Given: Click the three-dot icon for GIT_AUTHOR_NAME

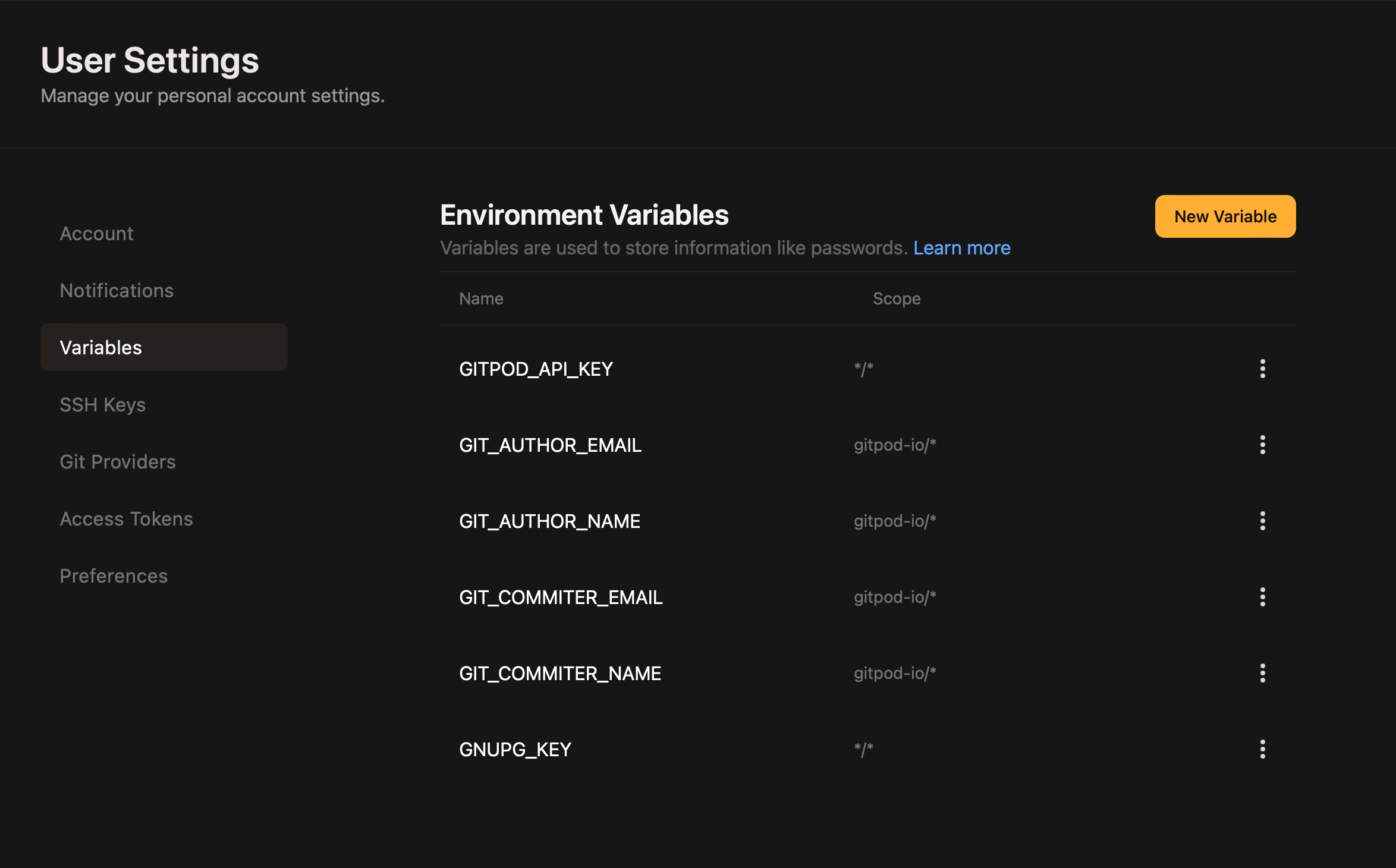Looking at the screenshot, I should point(1262,521).
